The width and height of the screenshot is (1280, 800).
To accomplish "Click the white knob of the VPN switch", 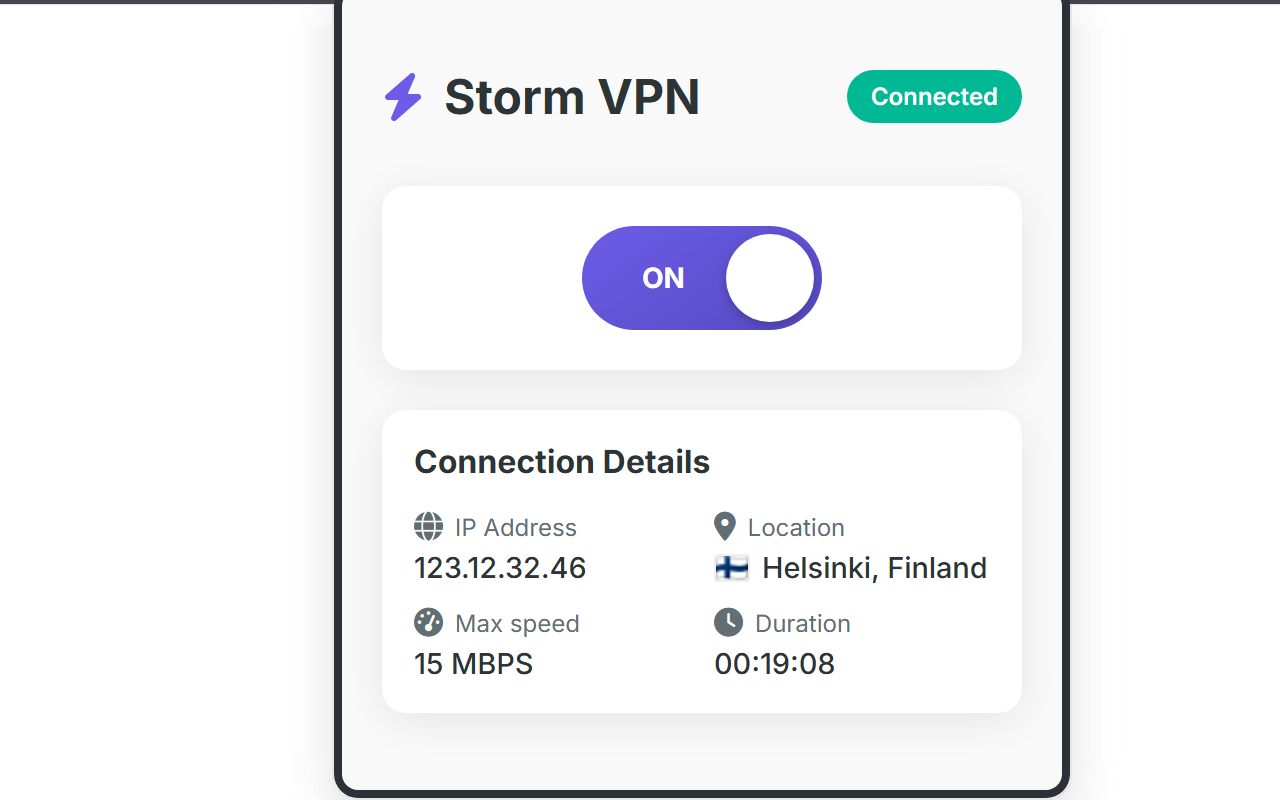I will pyautogui.click(x=768, y=278).
